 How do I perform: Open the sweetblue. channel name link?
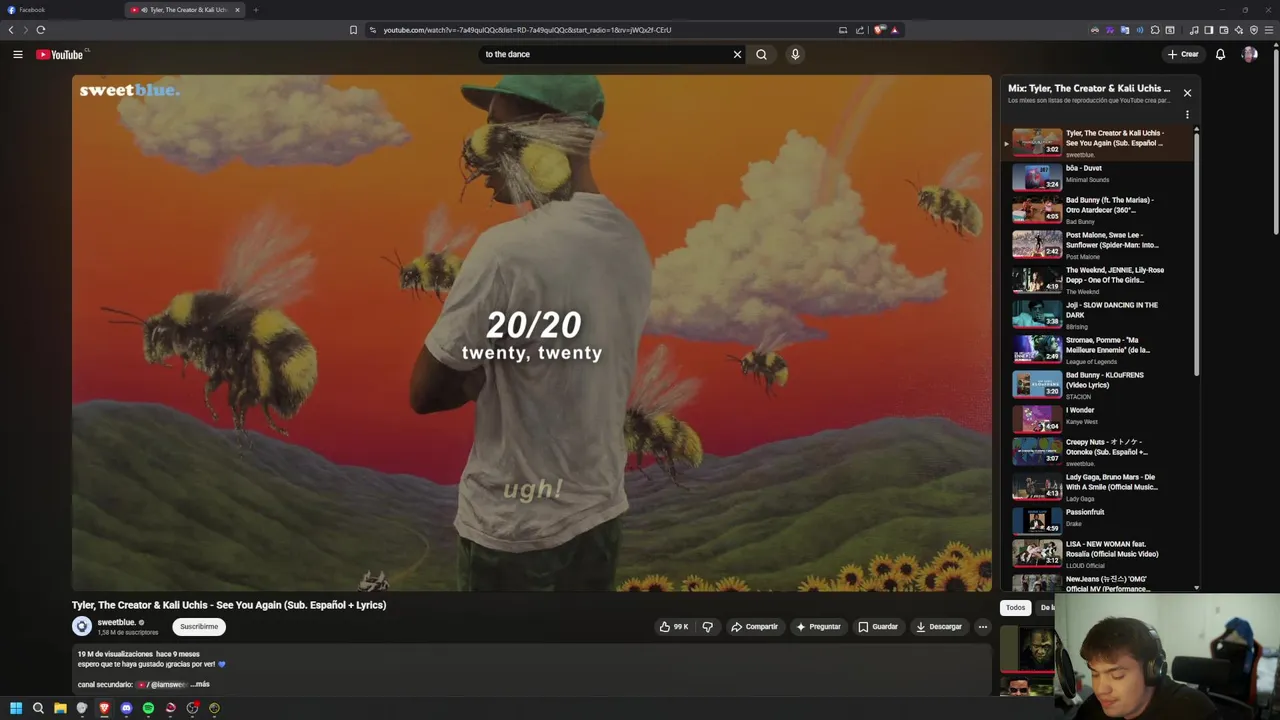point(116,622)
